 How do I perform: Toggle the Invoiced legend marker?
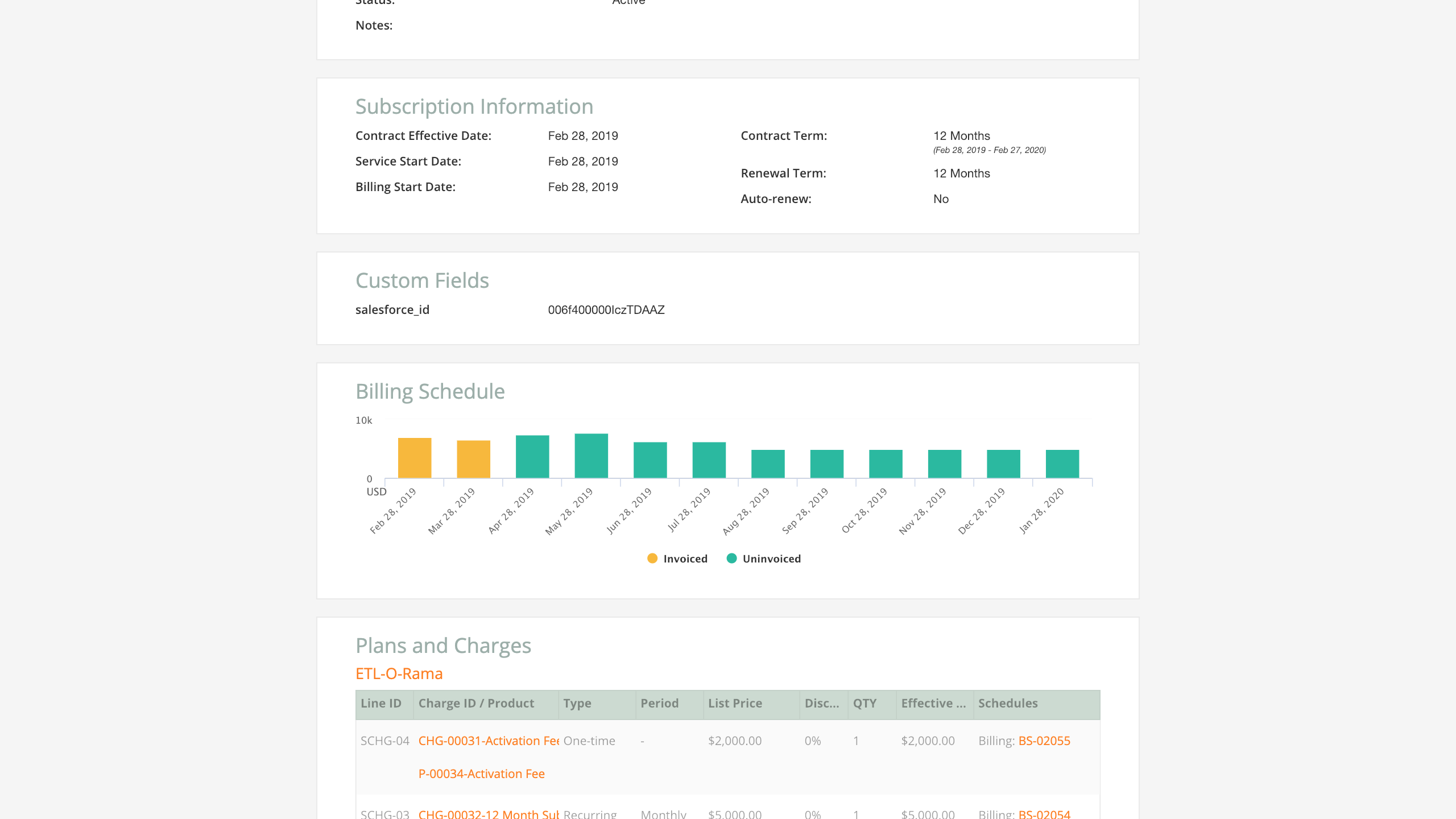652,559
